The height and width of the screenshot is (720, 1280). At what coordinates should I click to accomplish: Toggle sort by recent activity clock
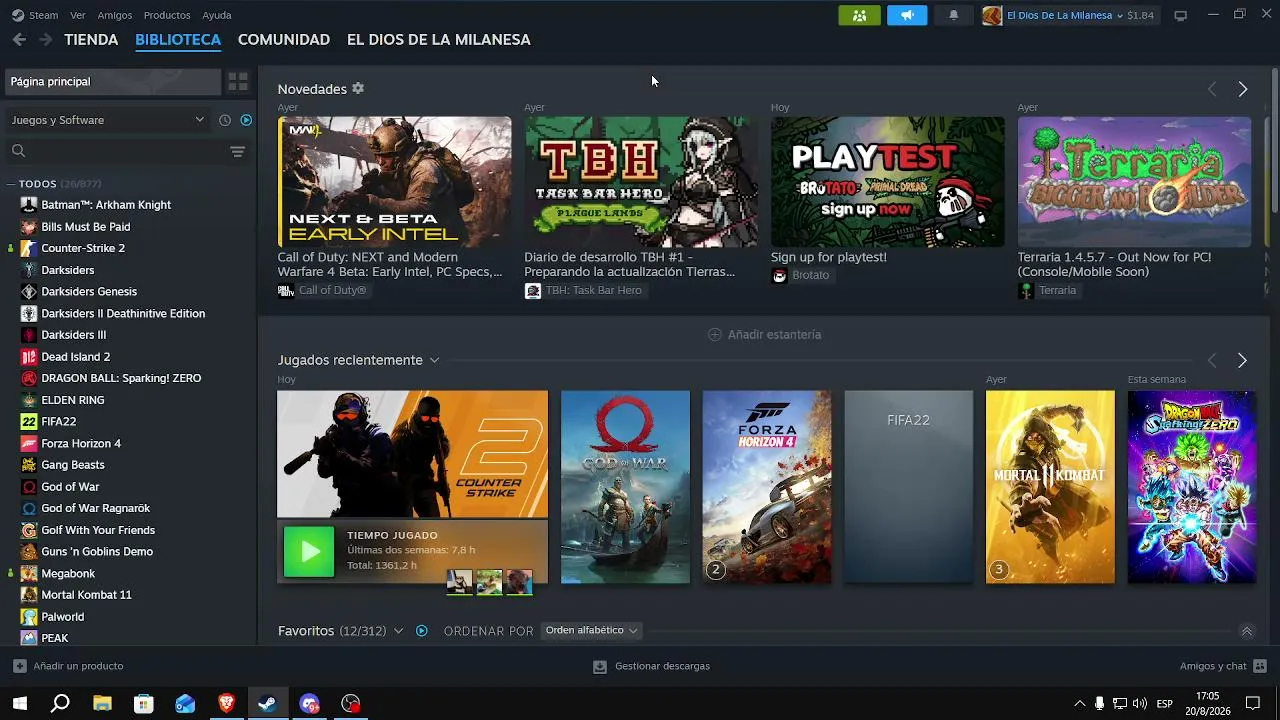[225, 120]
